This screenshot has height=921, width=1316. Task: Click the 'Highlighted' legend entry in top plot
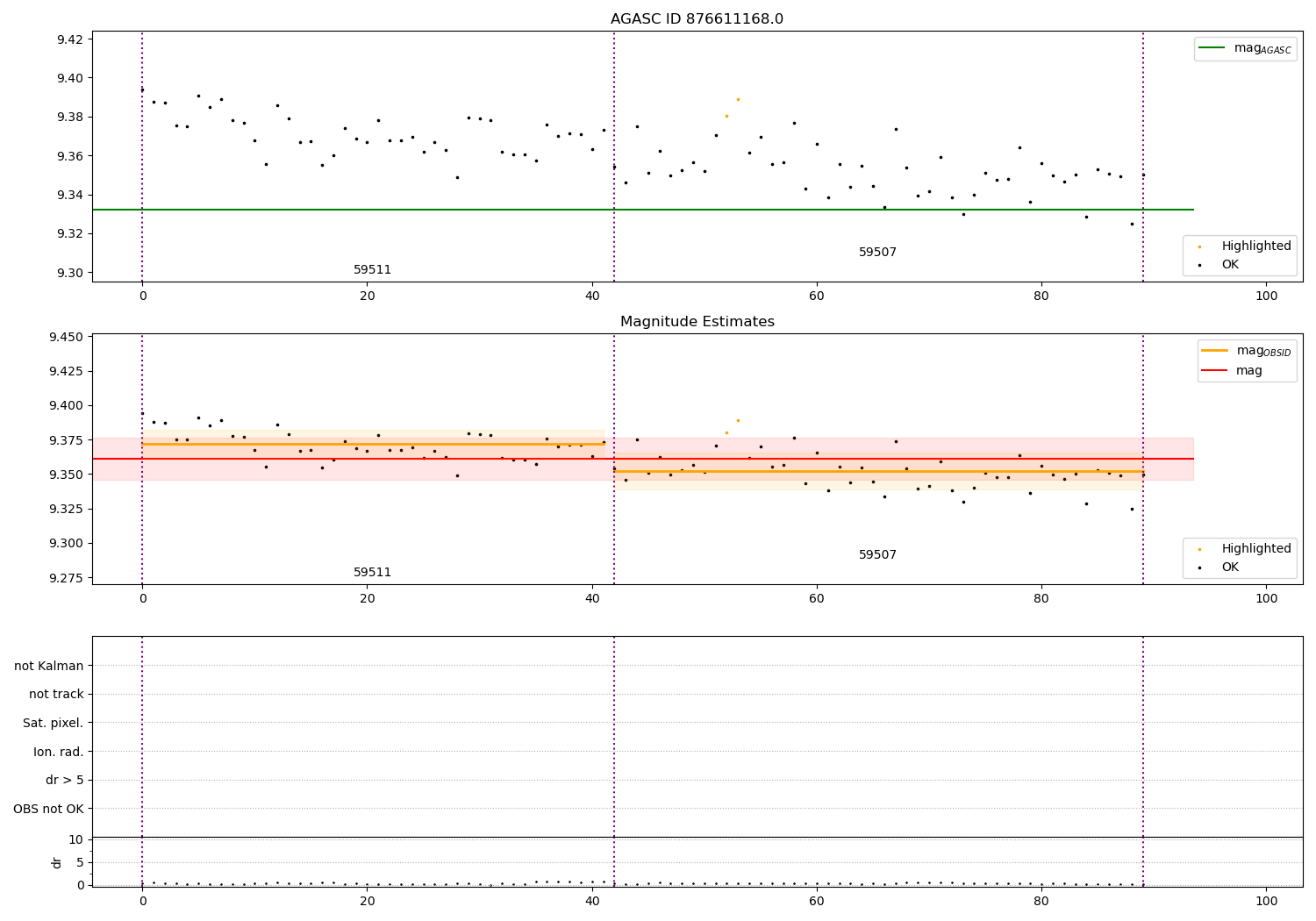1245,246
